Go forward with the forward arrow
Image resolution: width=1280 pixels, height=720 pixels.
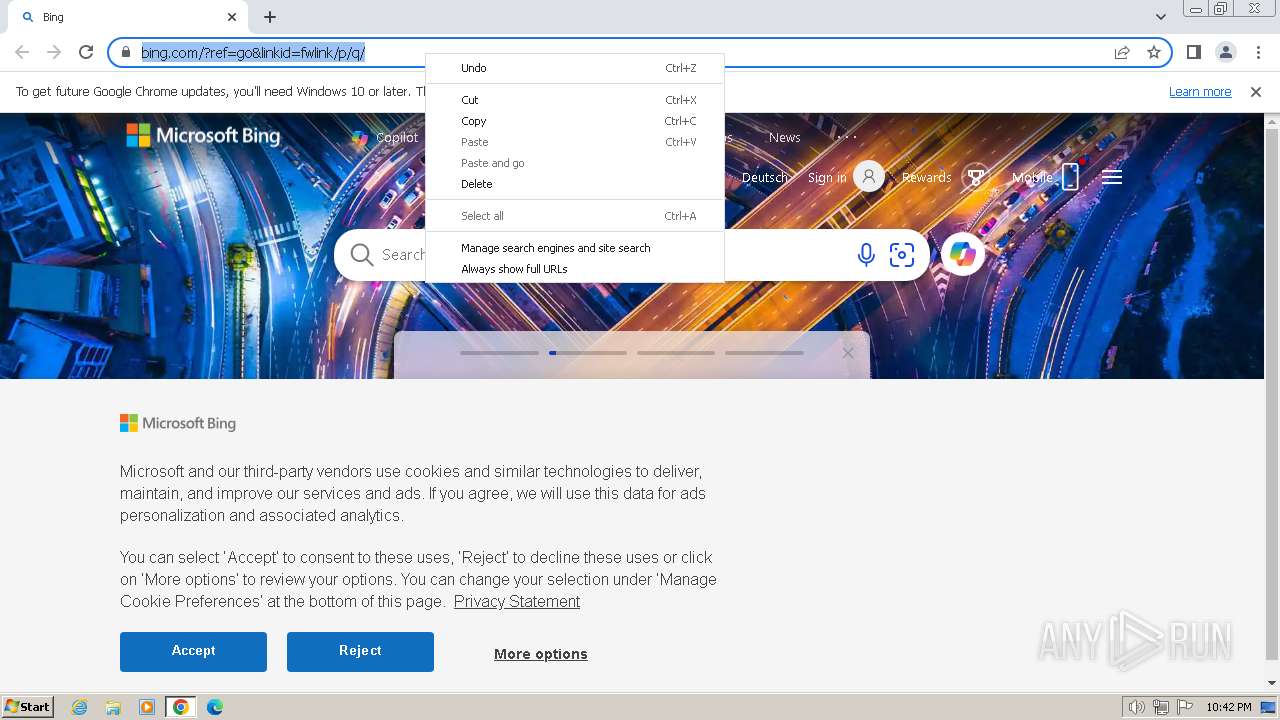54,52
